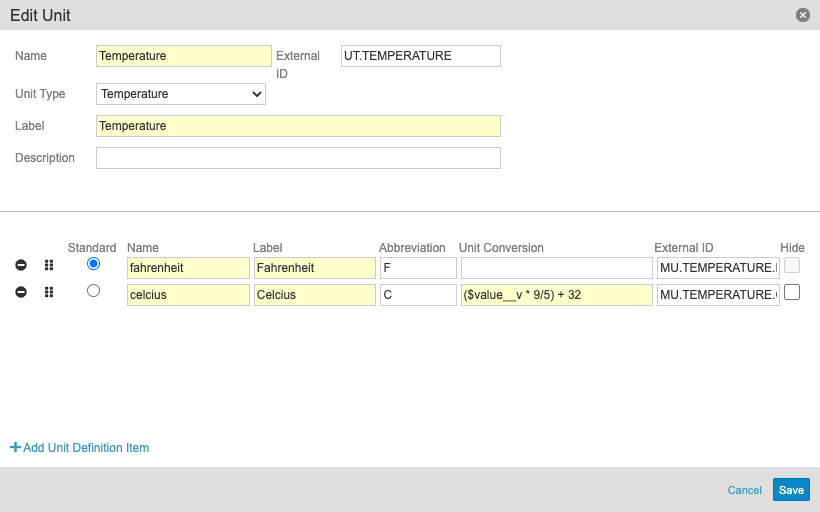
Task: Close the Edit Unit dialog
Action: 802,15
